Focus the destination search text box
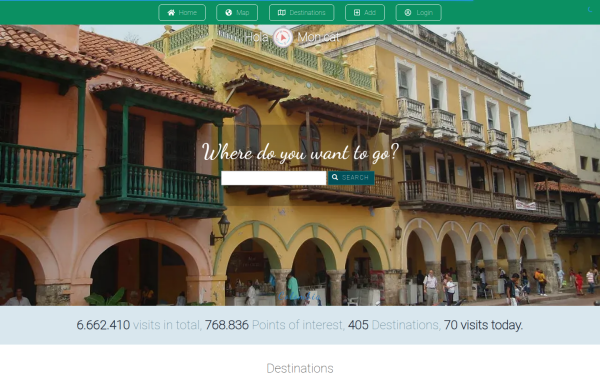600x375 pixels. coord(274,178)
